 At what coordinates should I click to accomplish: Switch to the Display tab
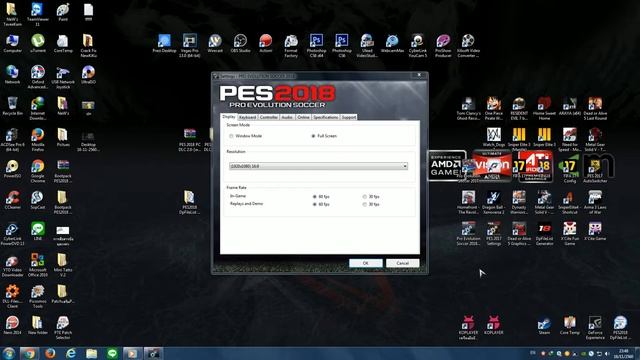click(229, 117)
